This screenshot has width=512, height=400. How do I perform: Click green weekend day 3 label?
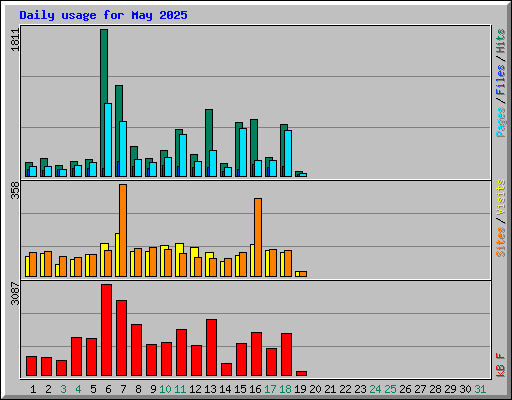pos(63,389)
